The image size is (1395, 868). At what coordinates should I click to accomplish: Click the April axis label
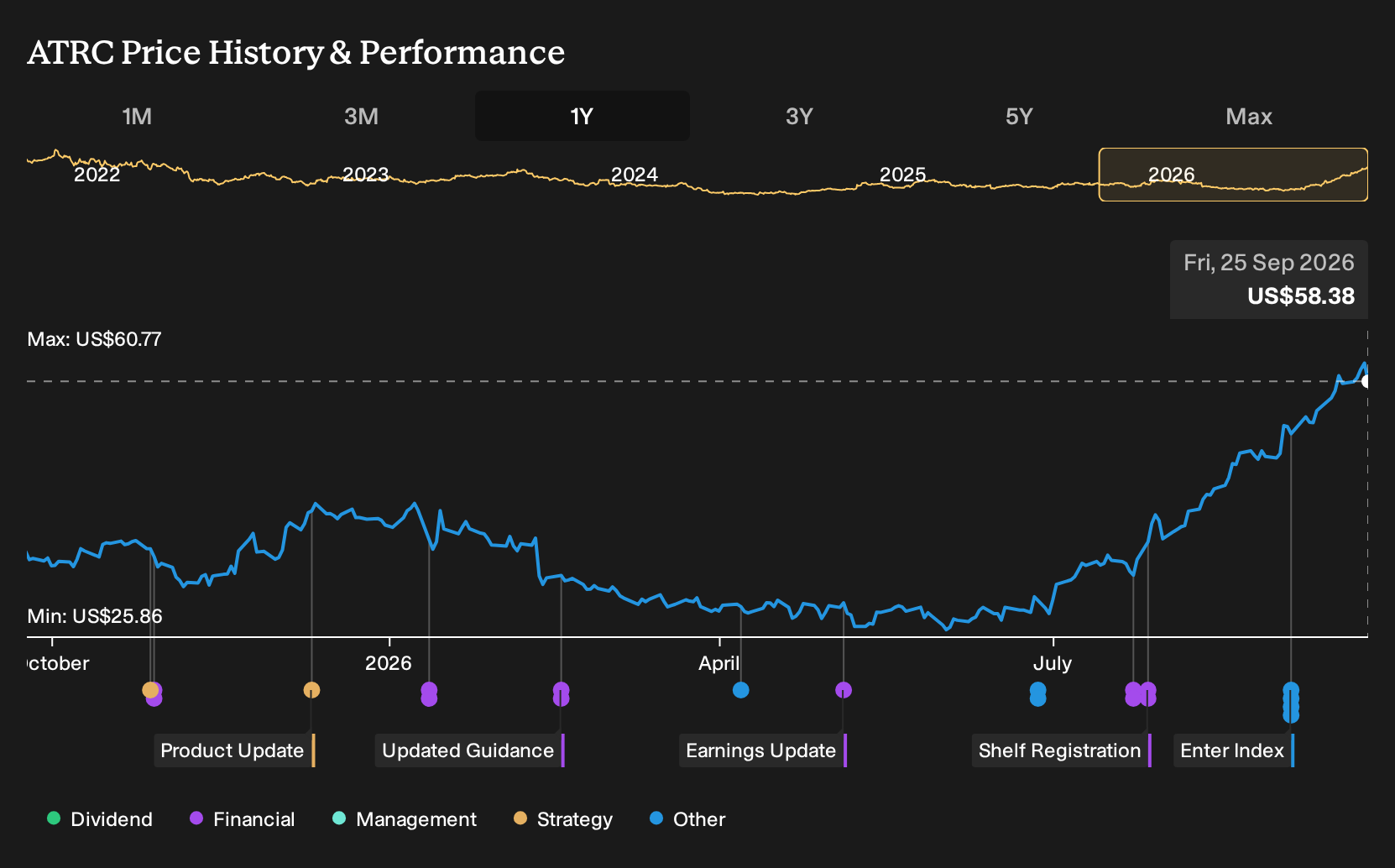[x=719, y=663]
